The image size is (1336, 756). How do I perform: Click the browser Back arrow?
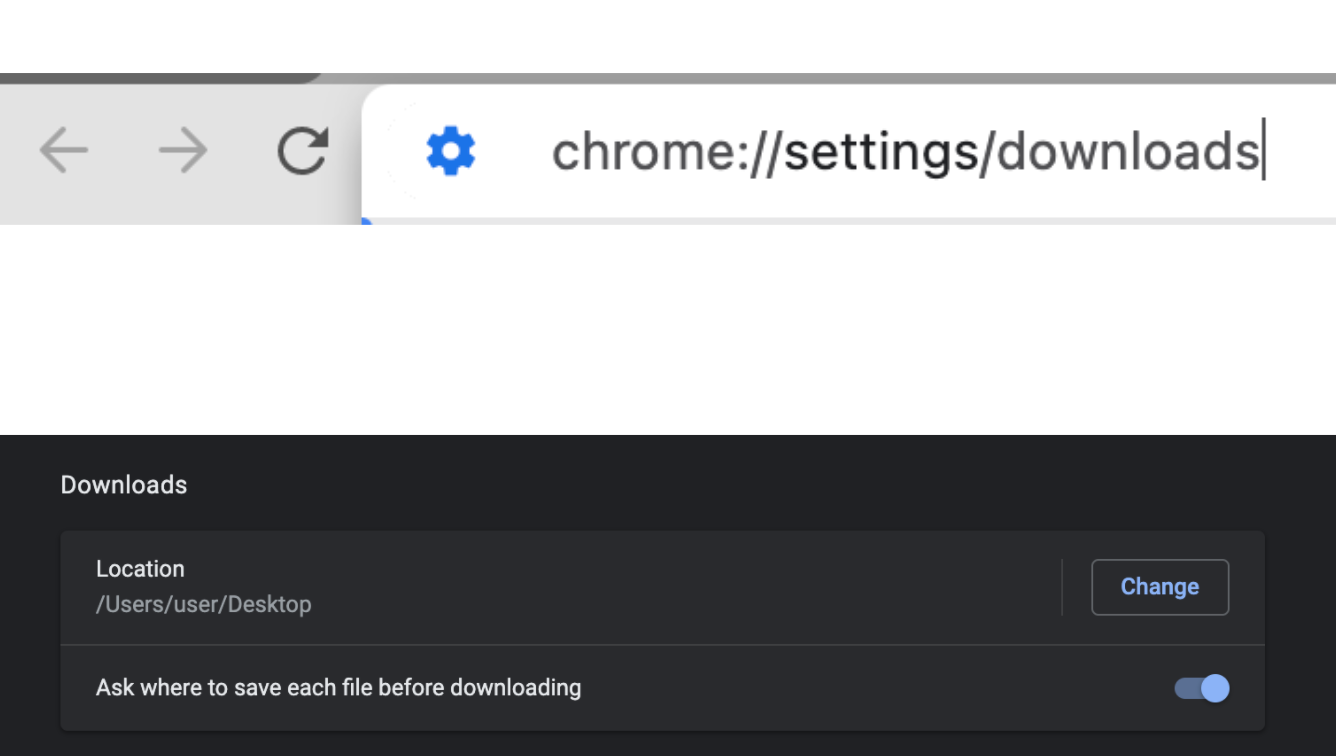[x=64, y=151]
